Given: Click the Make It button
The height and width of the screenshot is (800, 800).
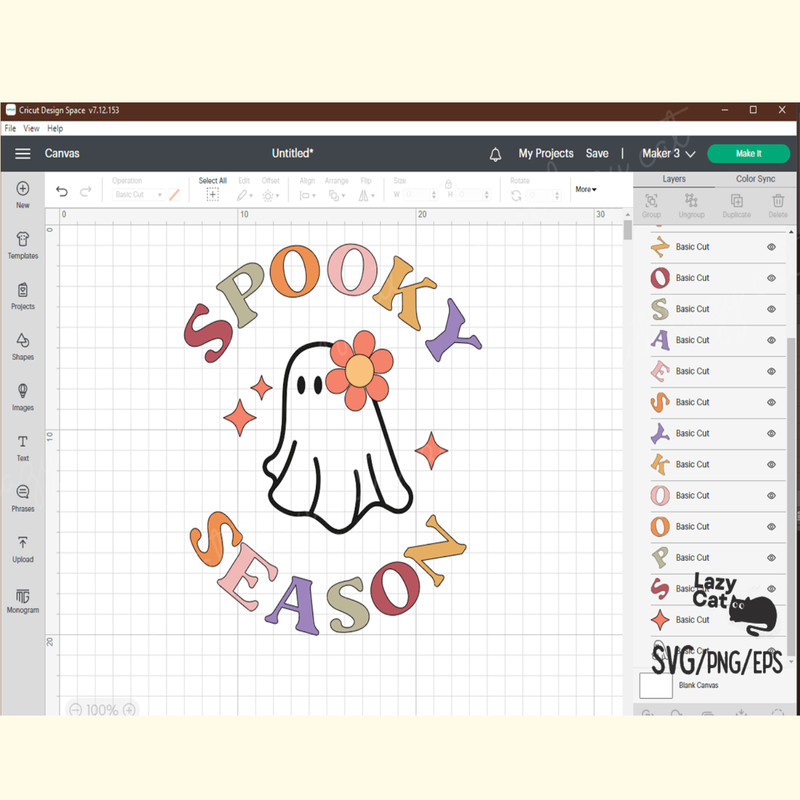Looking at the screenshot, I should 748,154.
